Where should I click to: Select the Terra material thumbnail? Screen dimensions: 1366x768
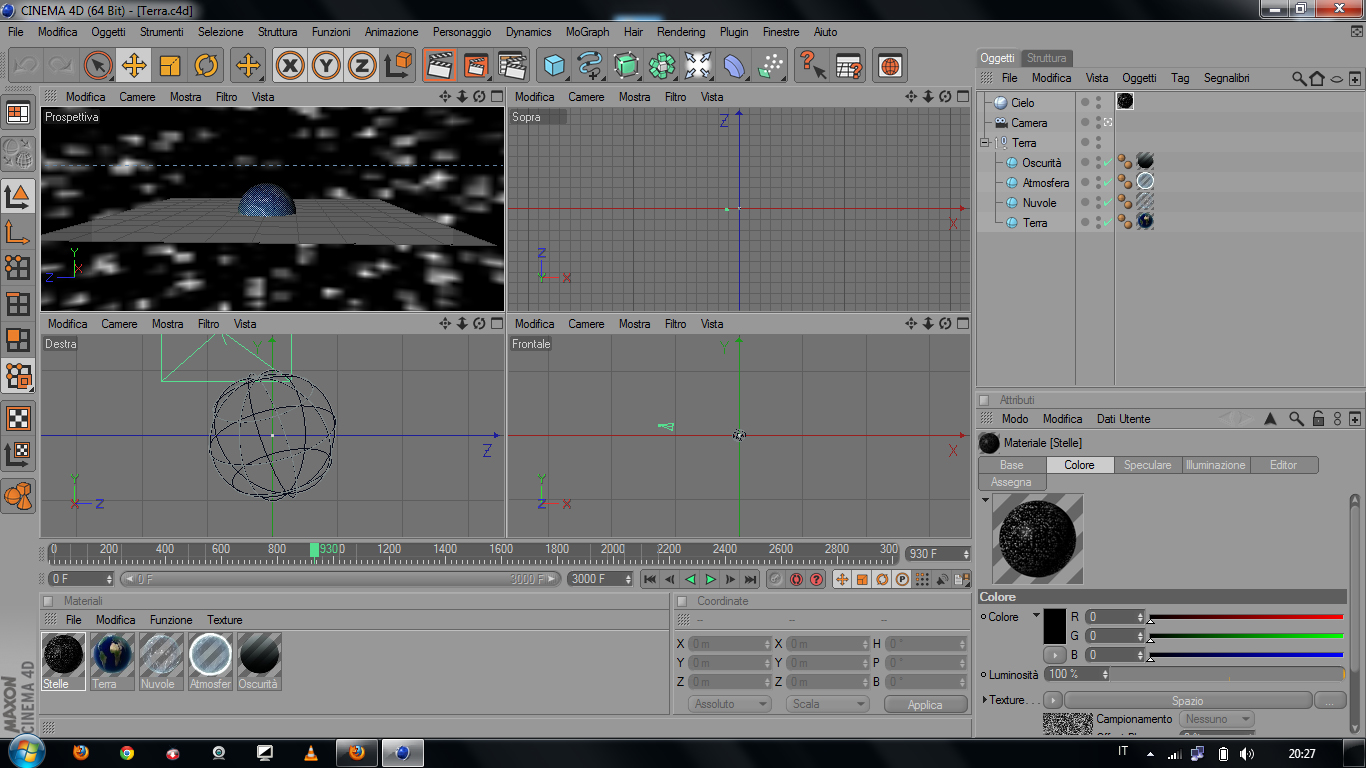111,661
